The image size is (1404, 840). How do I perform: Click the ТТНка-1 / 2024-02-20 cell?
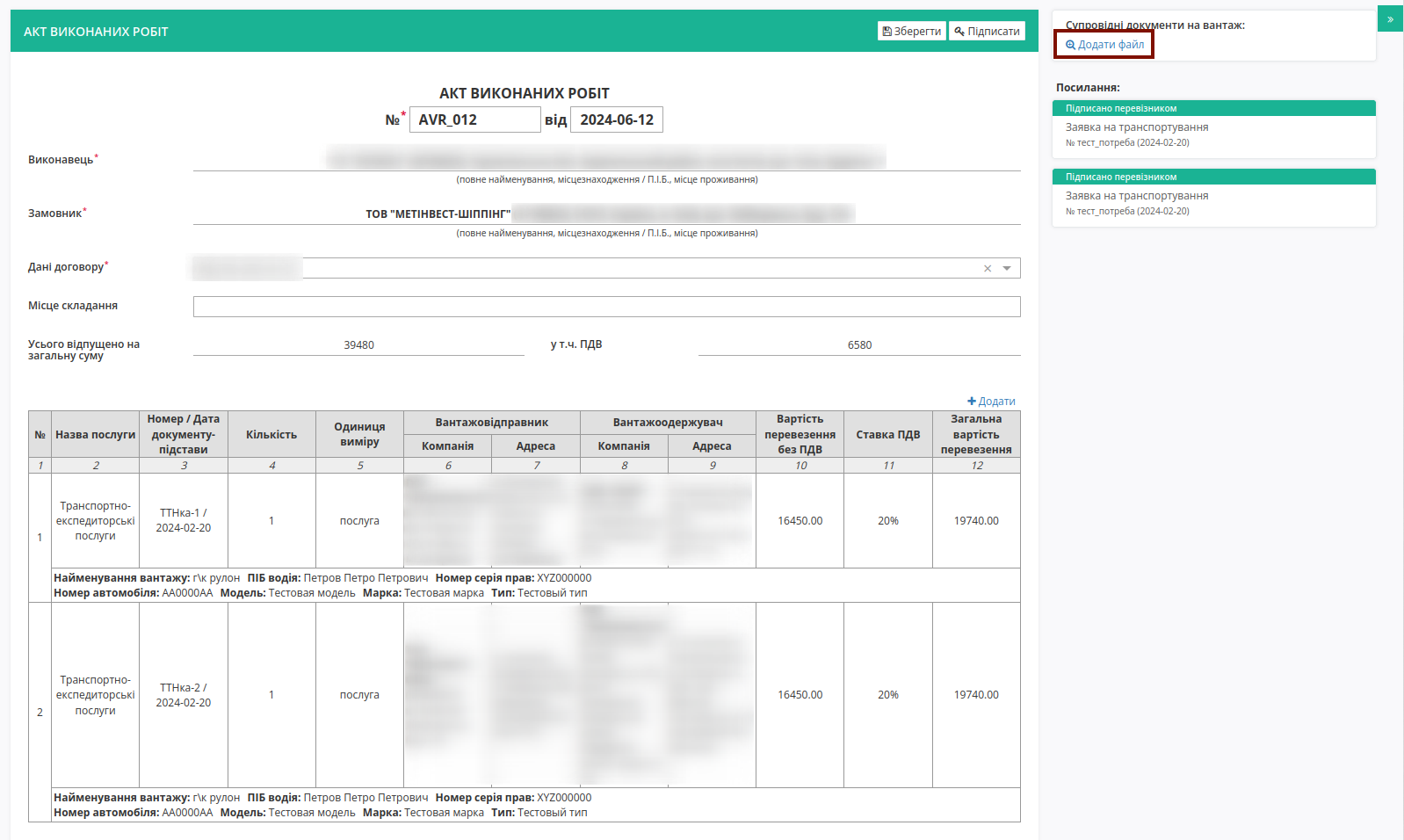coord(184,520)
